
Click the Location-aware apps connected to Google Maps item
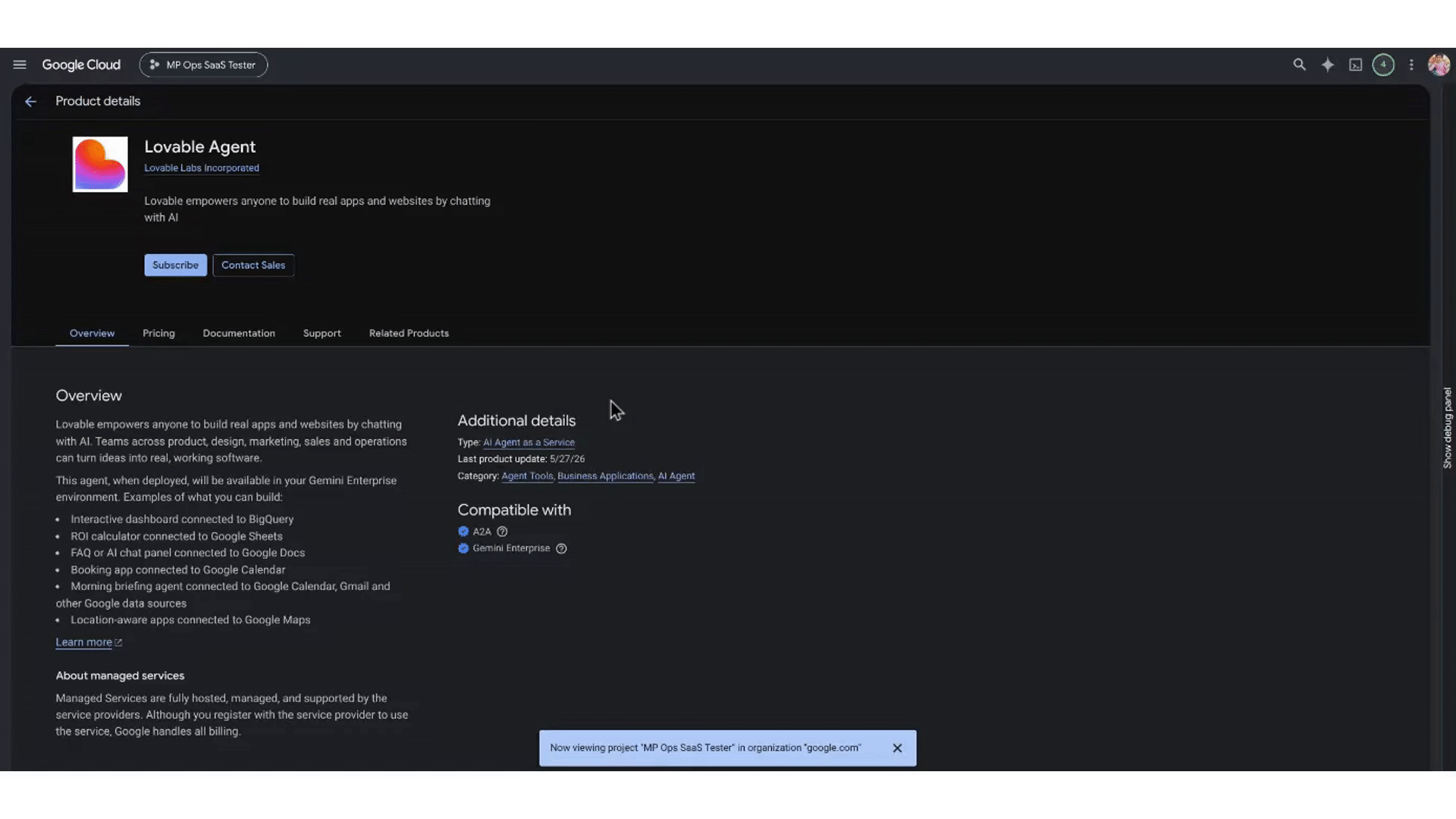(x=190, y=620)
